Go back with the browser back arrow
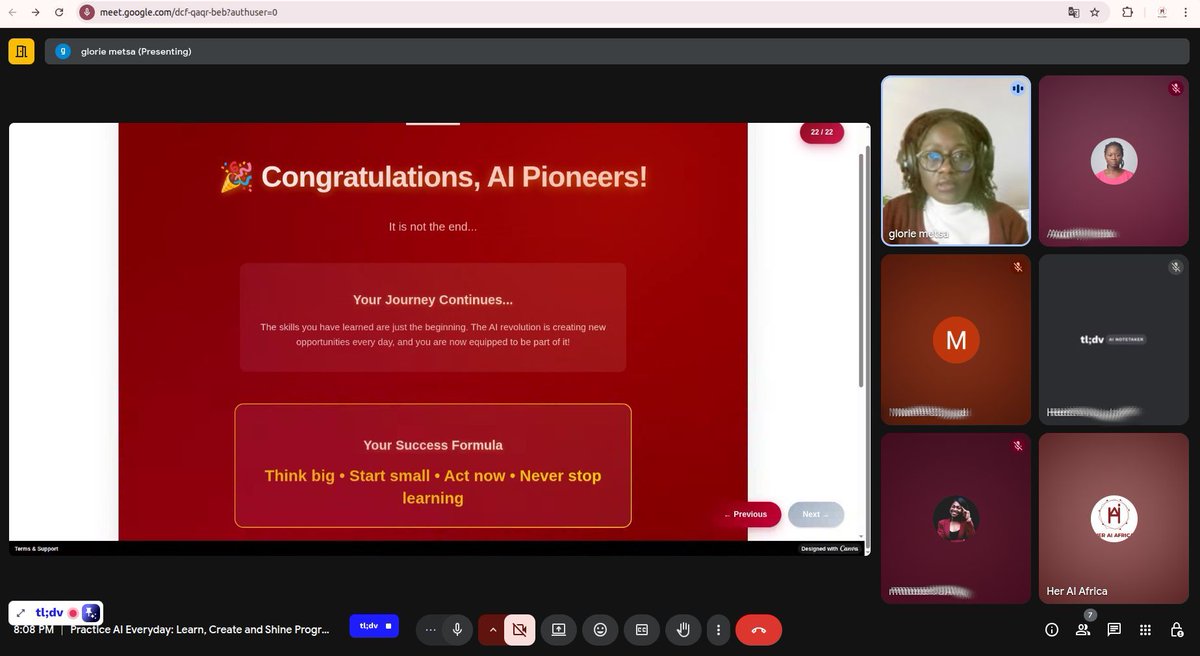 click(x=11, y=12)
